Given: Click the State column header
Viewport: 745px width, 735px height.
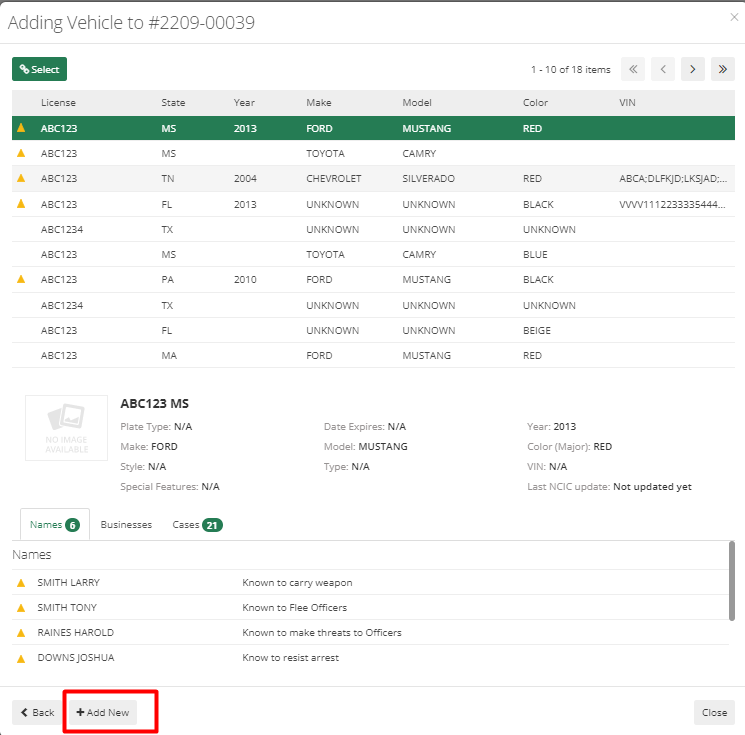Looking at the screenshot, I should [x=173, y=103].
